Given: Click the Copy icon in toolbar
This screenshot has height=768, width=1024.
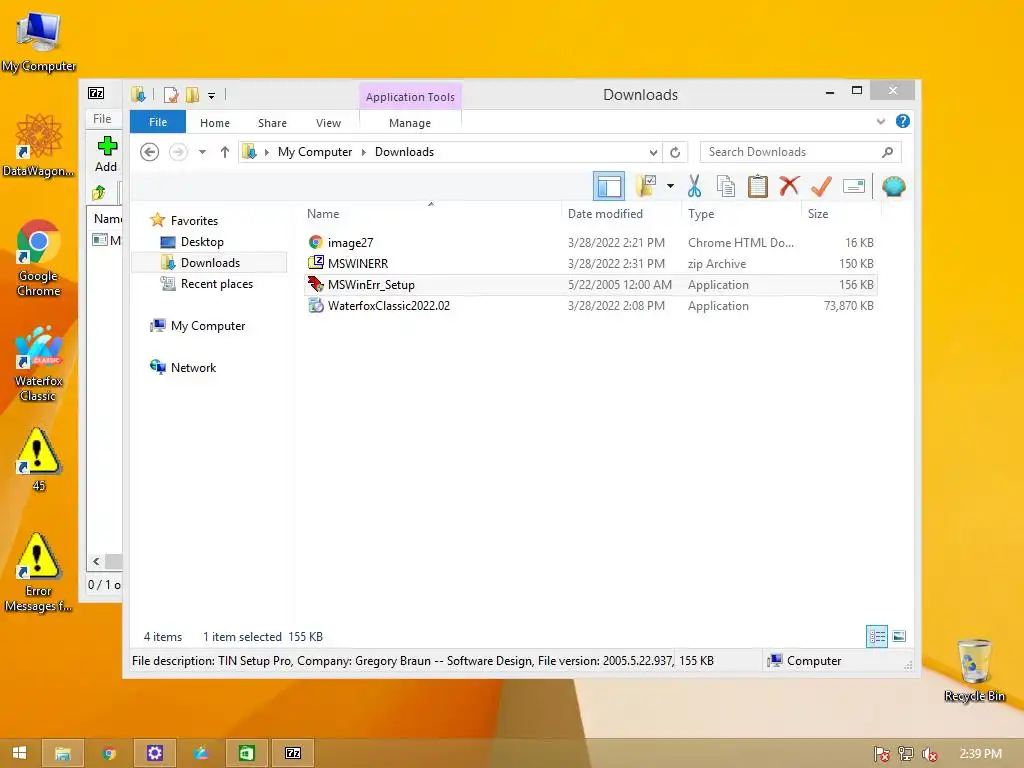Looking at the screenshot, I should 726,187.
